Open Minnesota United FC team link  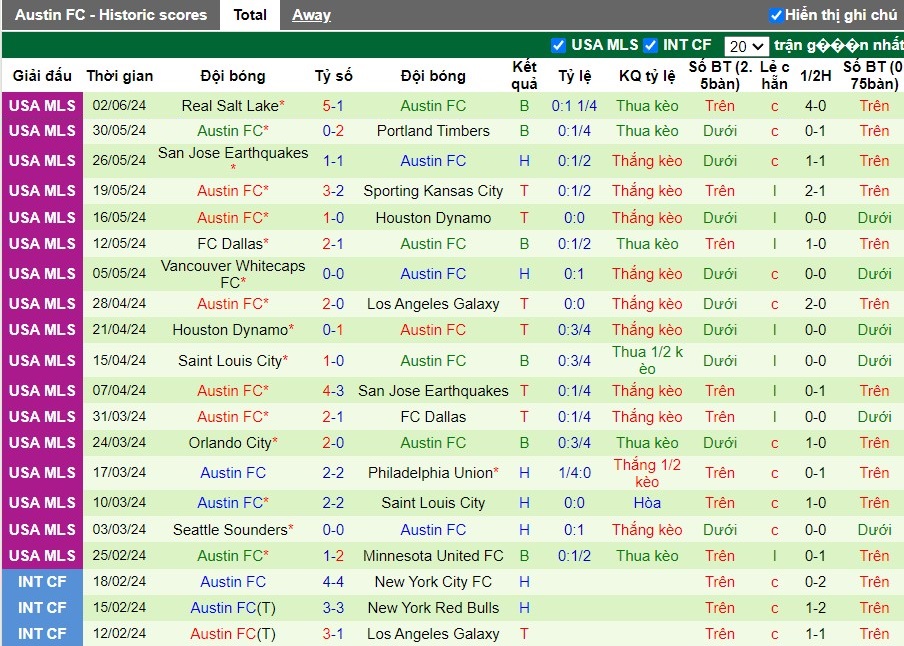pos(433,556)
